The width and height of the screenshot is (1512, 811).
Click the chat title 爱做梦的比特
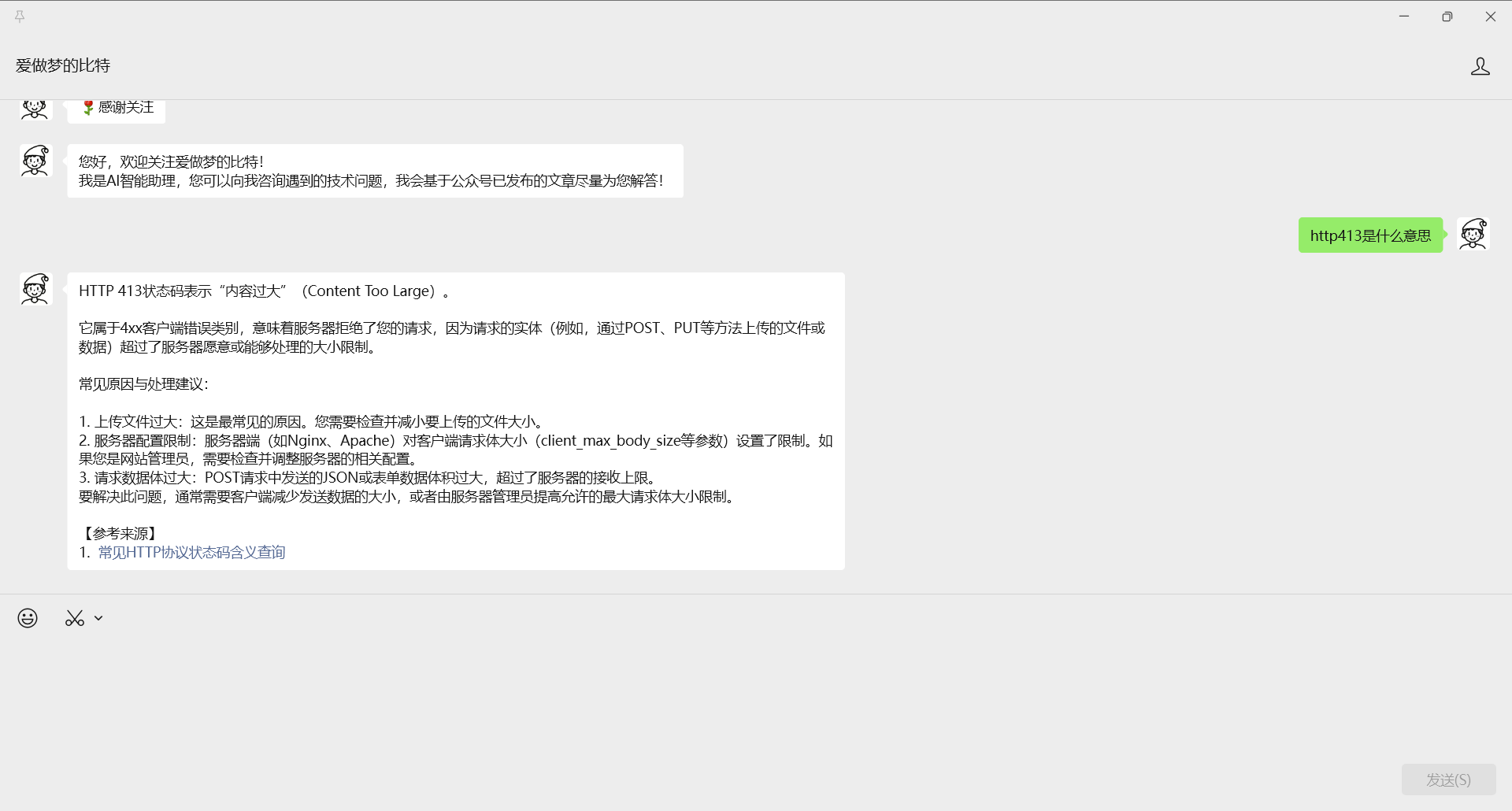click(x=63, y=65)
